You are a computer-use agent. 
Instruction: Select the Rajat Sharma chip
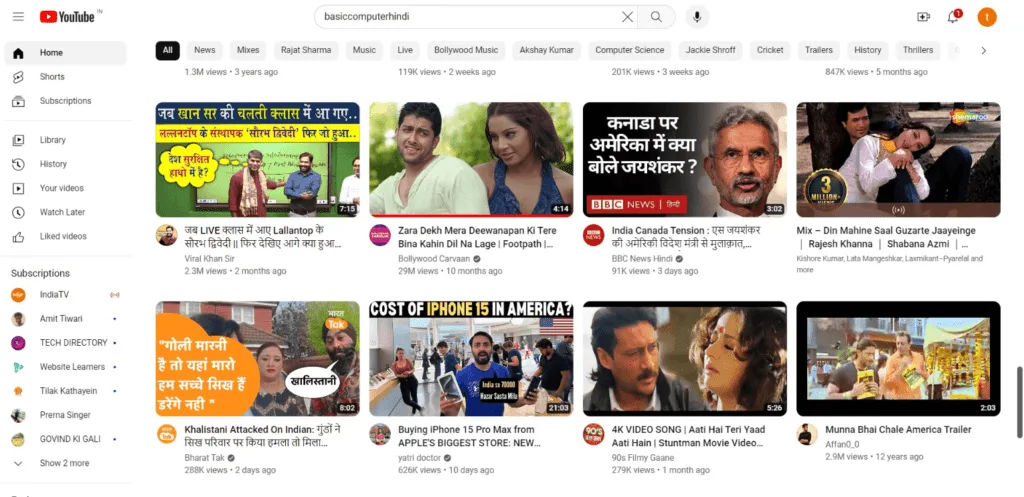(306, 50)
